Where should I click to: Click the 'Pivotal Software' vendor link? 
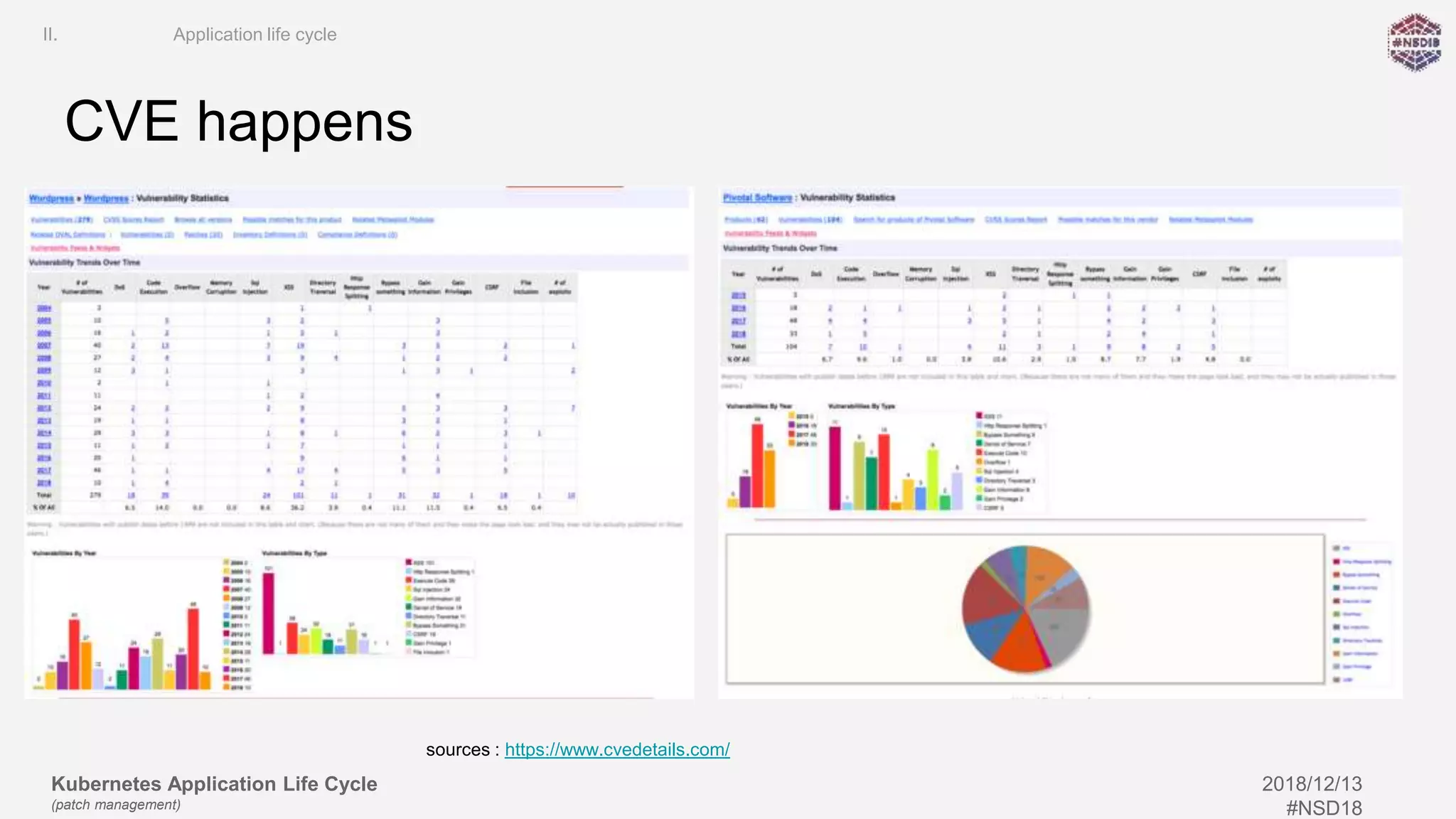click(x=757, y=198)
